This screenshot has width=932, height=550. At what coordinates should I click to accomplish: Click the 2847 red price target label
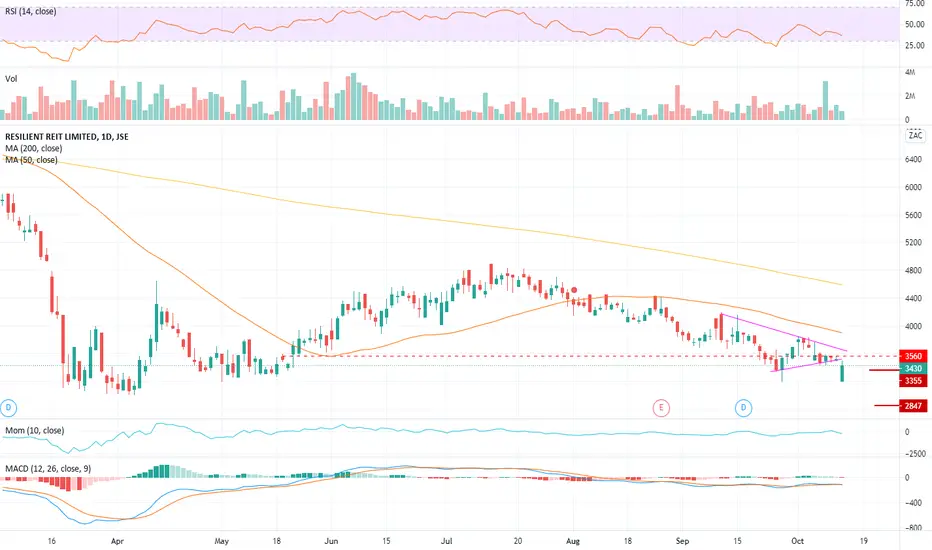coord(913,406)
